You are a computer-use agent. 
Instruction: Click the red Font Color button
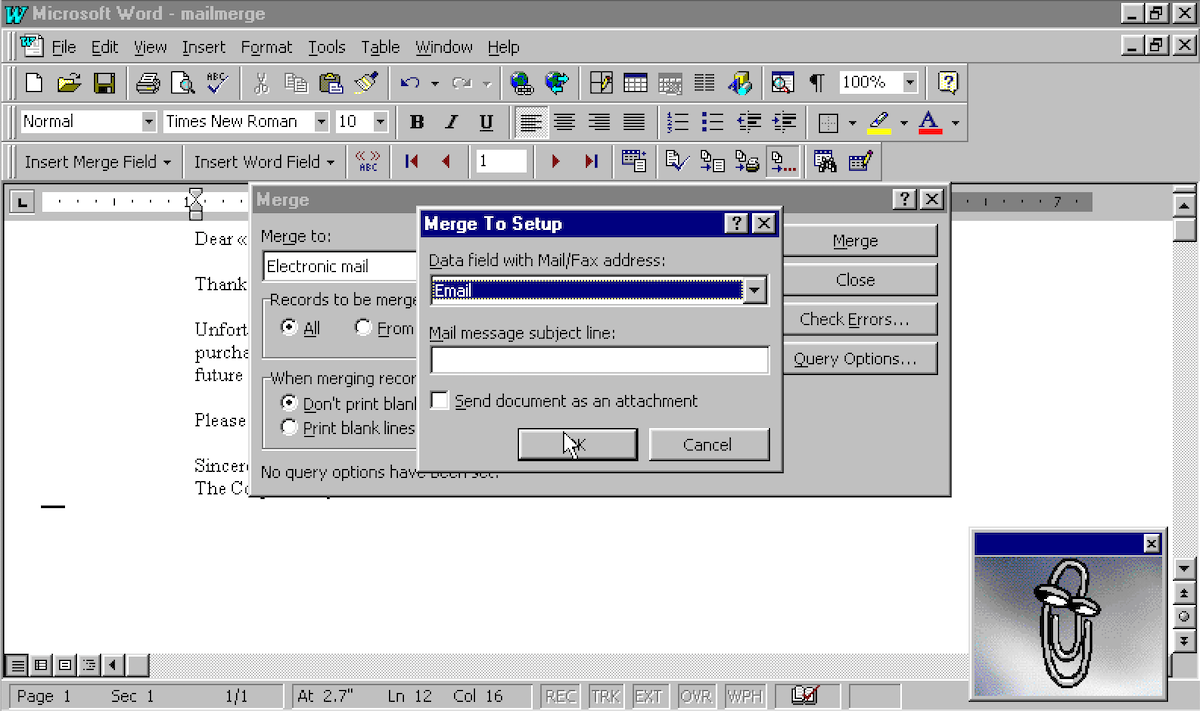(x=930, y=122)
